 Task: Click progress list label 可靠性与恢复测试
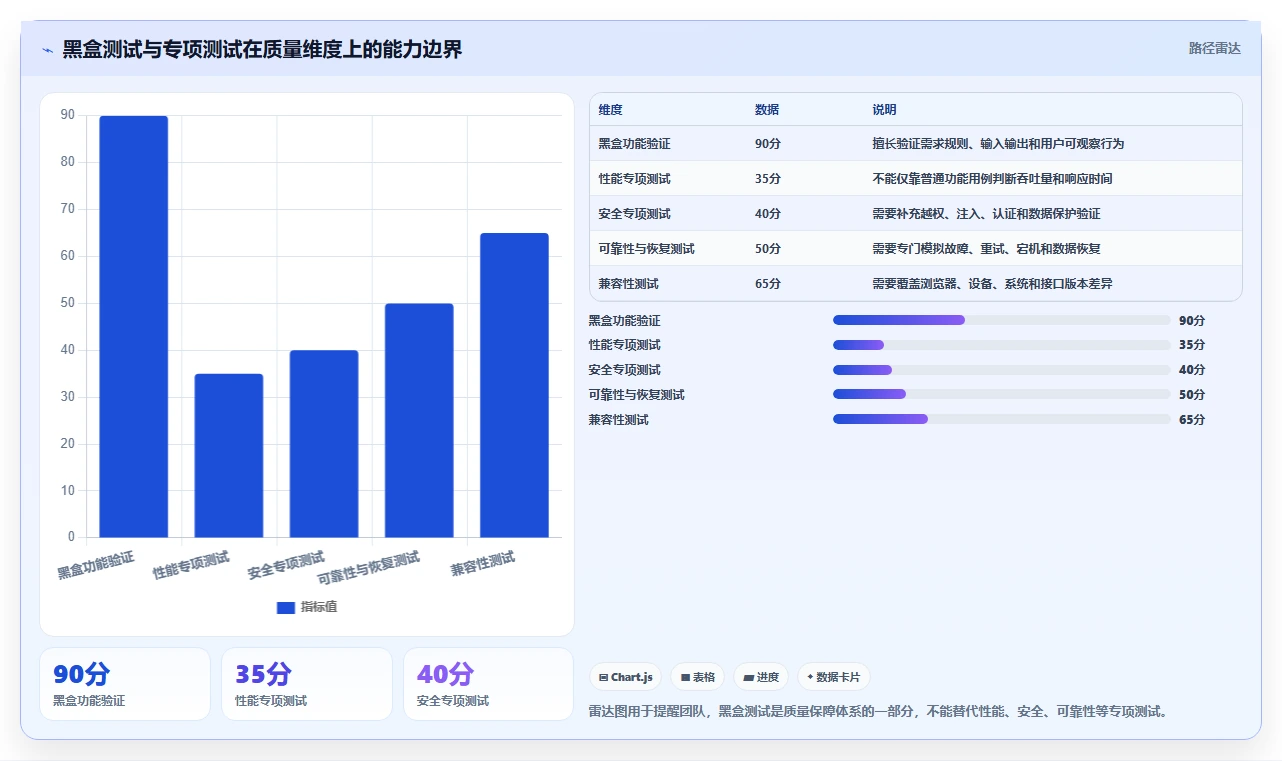click(637, 395)
